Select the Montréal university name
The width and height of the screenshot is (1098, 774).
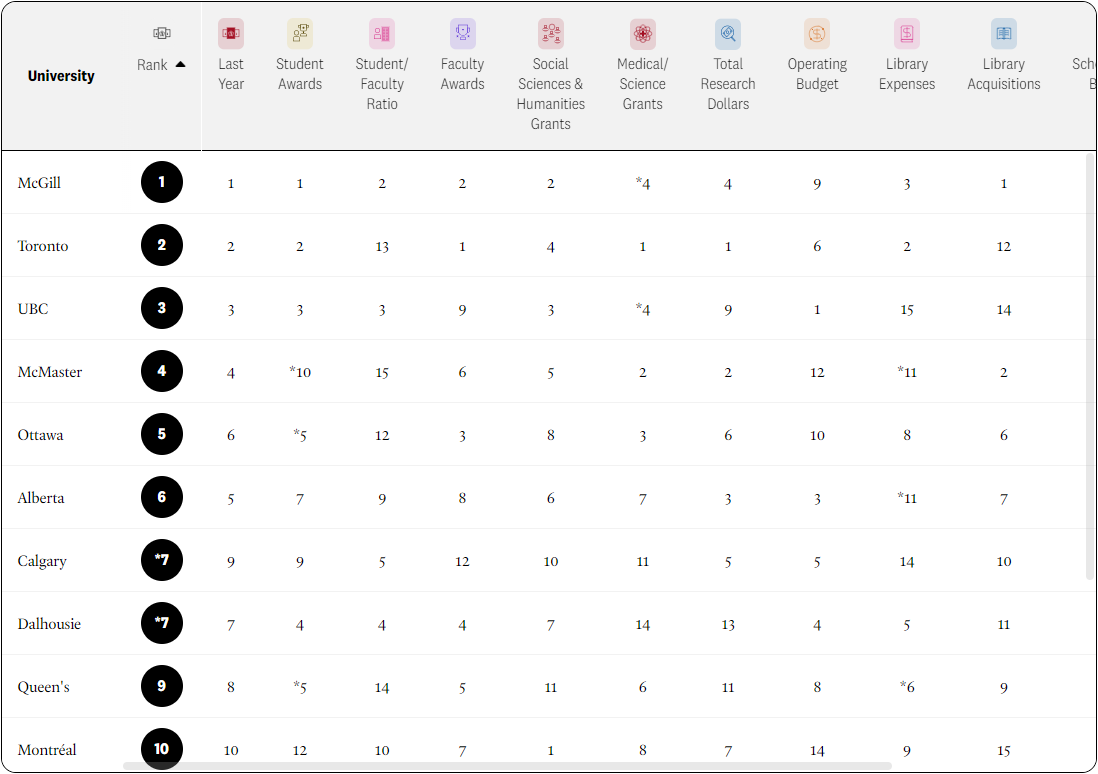(x=47, y=750)
